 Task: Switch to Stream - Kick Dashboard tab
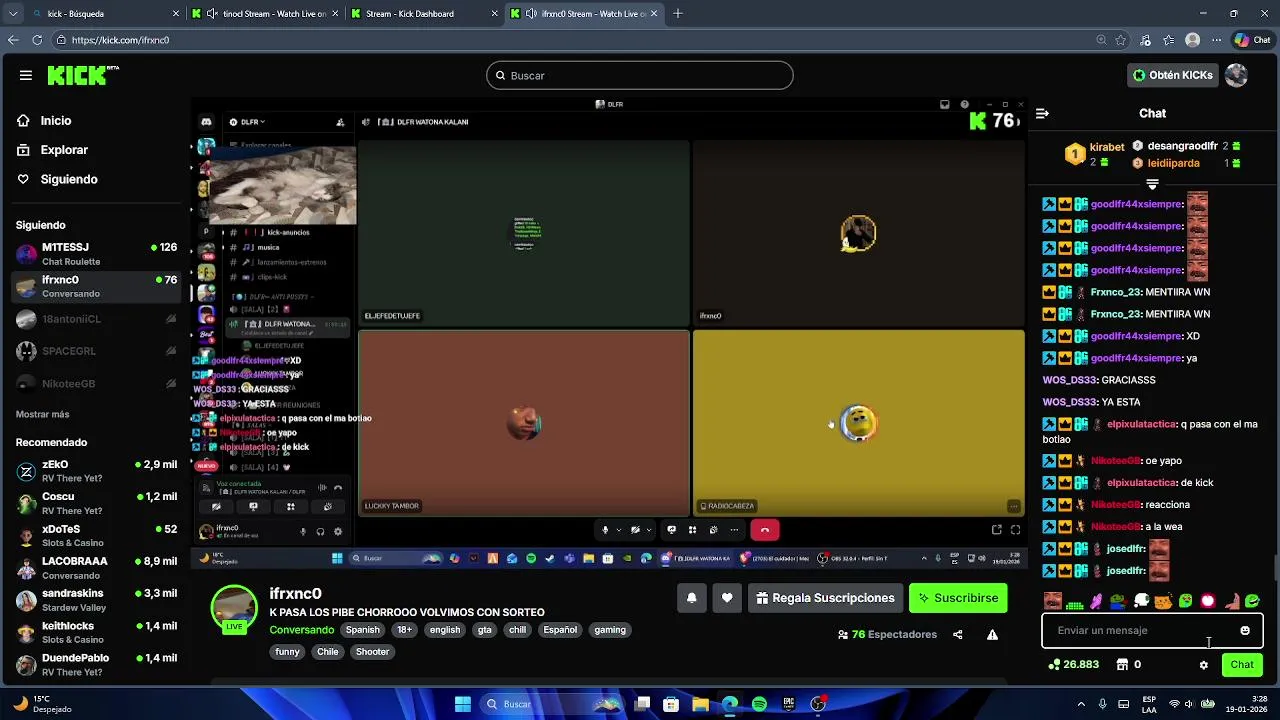pyautogui.click(x=425, y=14)
